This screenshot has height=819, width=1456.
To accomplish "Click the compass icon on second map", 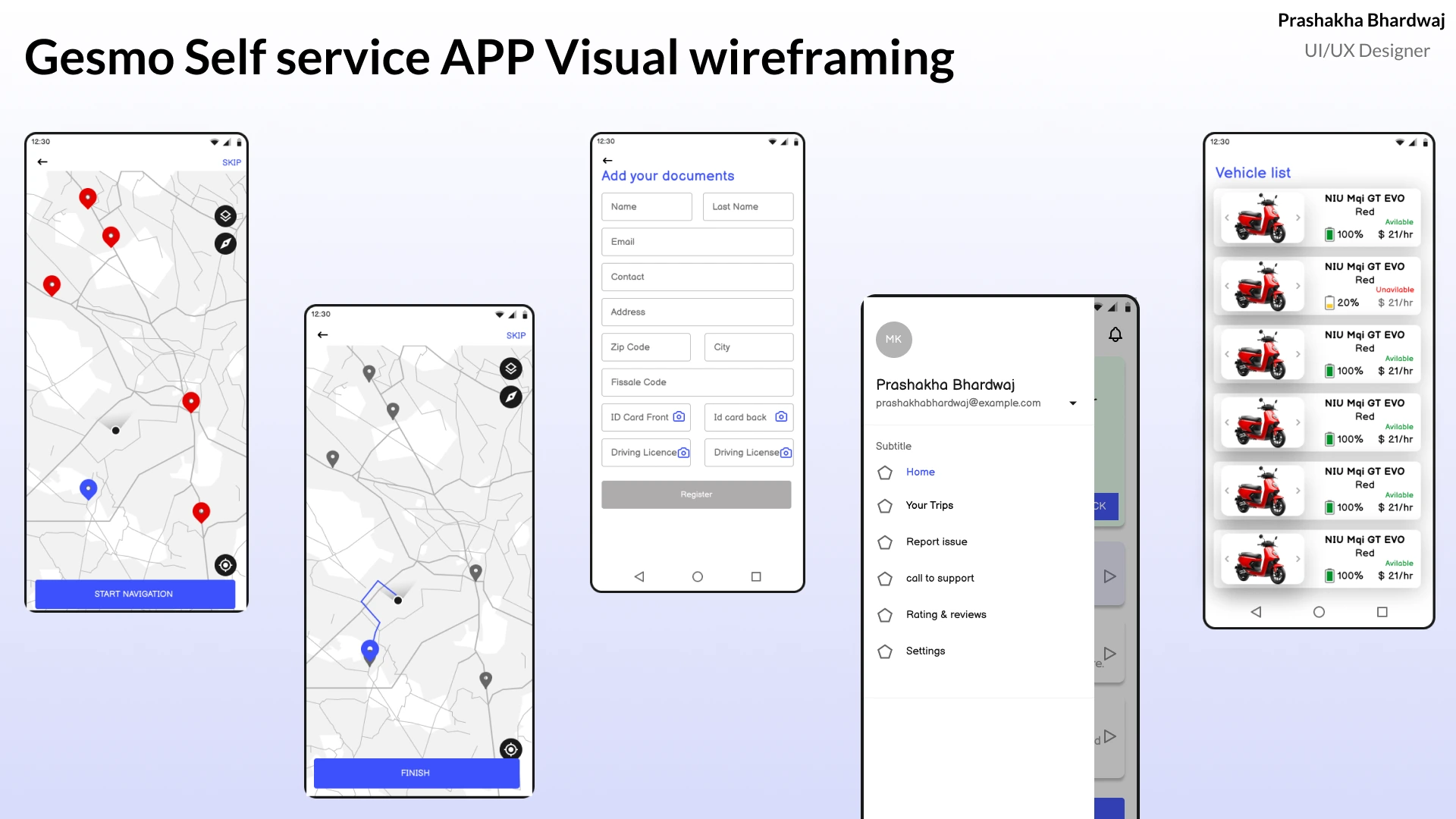I will pos(511,397).
